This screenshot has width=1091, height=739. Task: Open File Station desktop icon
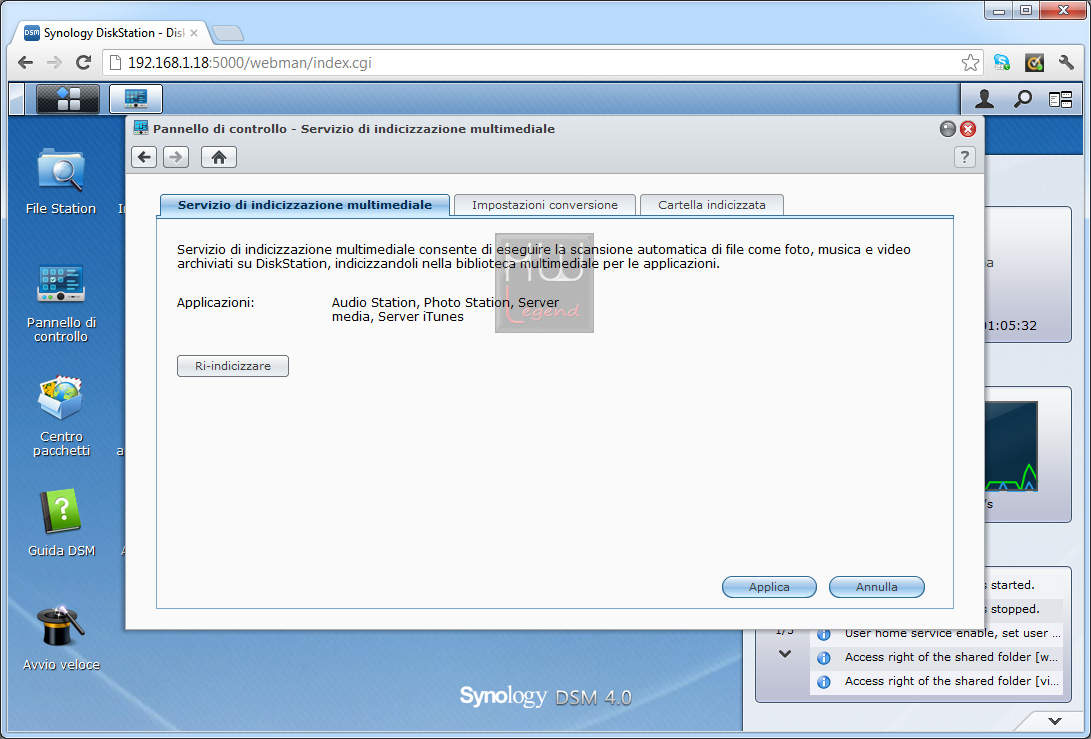pos(61,181)
